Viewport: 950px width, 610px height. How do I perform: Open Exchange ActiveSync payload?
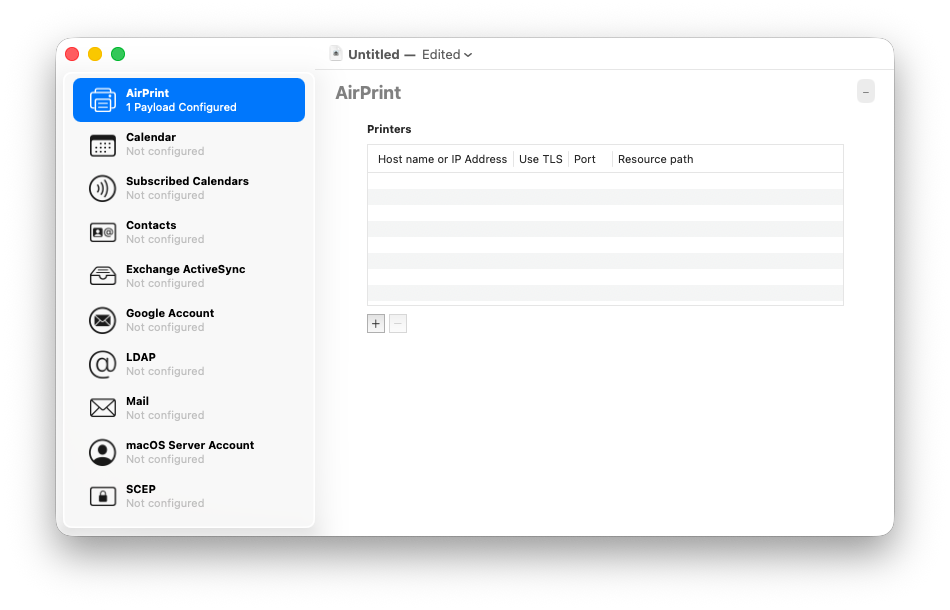coord(189,276)
